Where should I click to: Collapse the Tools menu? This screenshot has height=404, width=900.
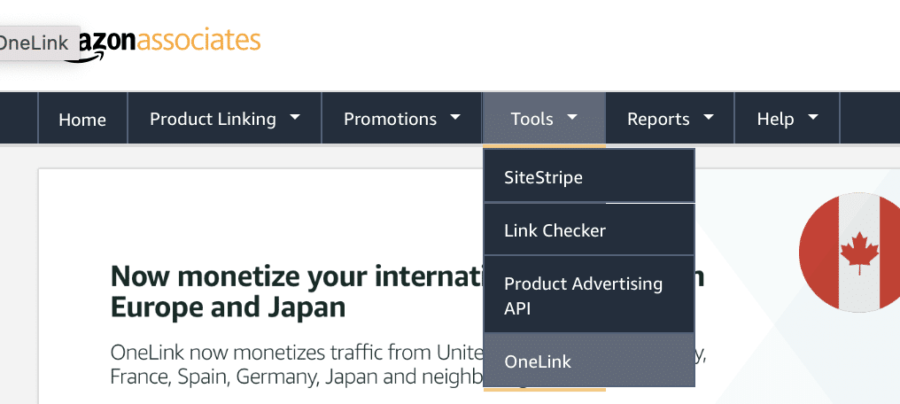(x=532, y=119)
